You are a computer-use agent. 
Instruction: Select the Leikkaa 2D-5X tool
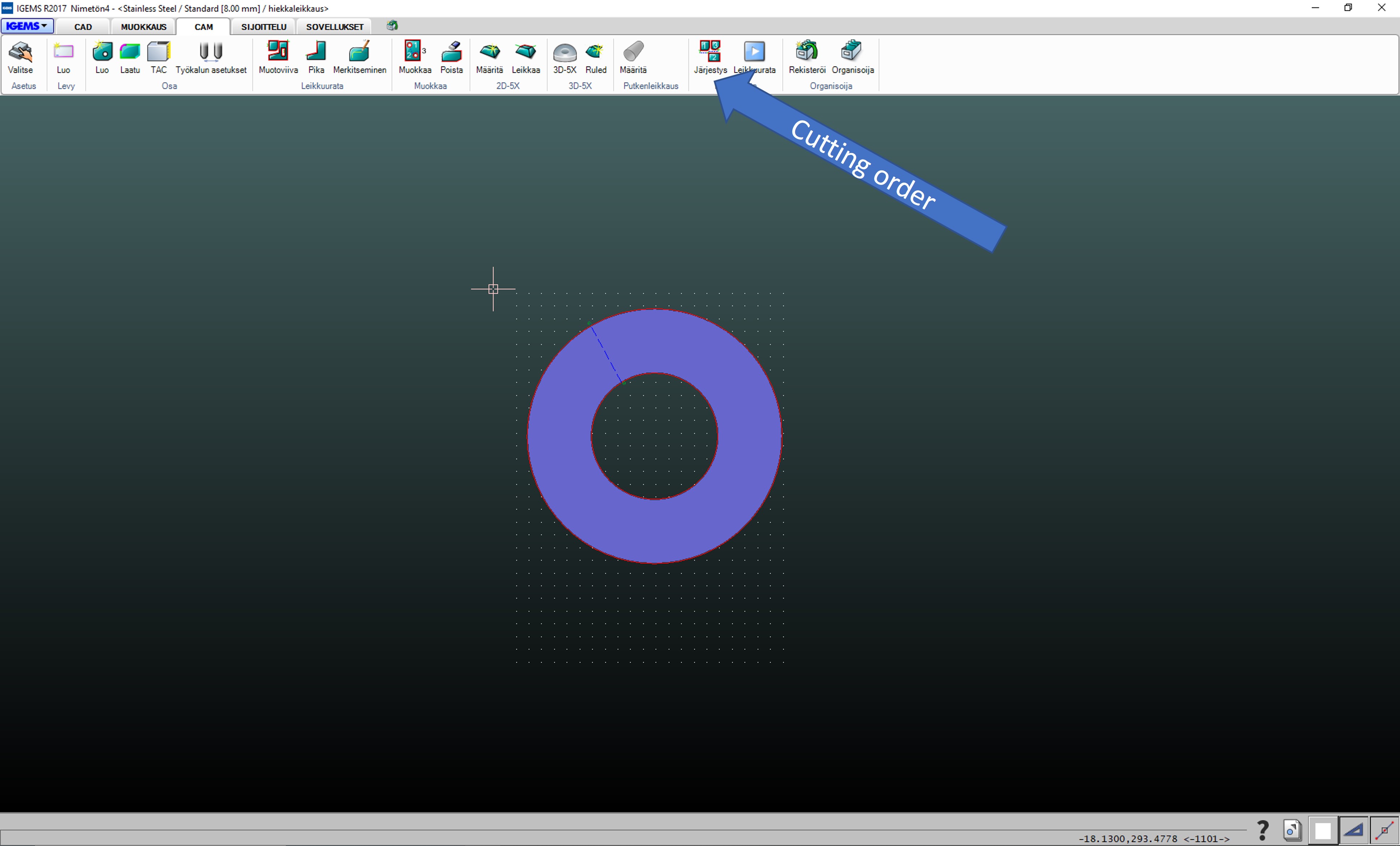[x=526, y=58]
